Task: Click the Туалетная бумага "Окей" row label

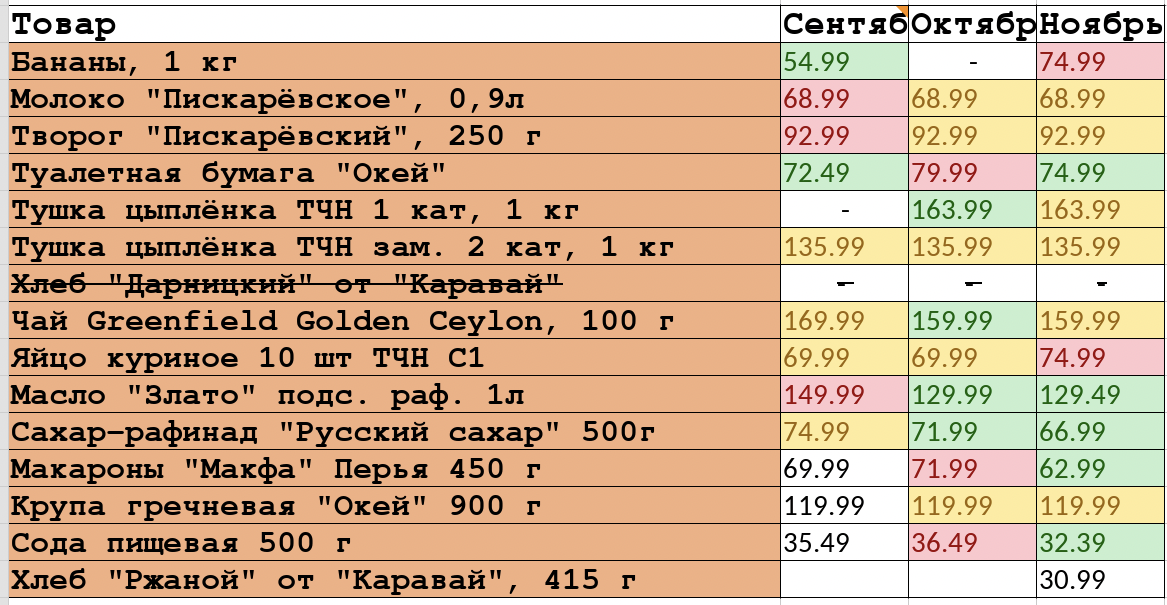Action: click(394, 173)
